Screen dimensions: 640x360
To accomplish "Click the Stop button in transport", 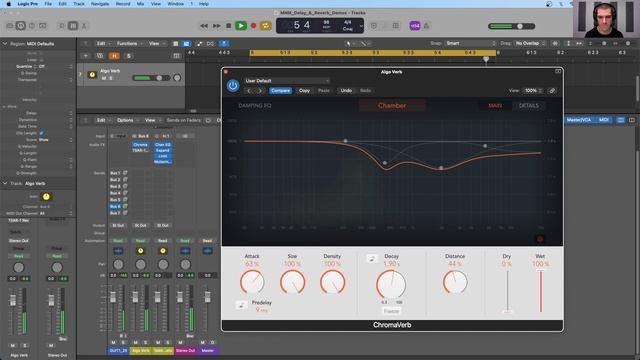I will pyautogui.click(x=229, y=26).
